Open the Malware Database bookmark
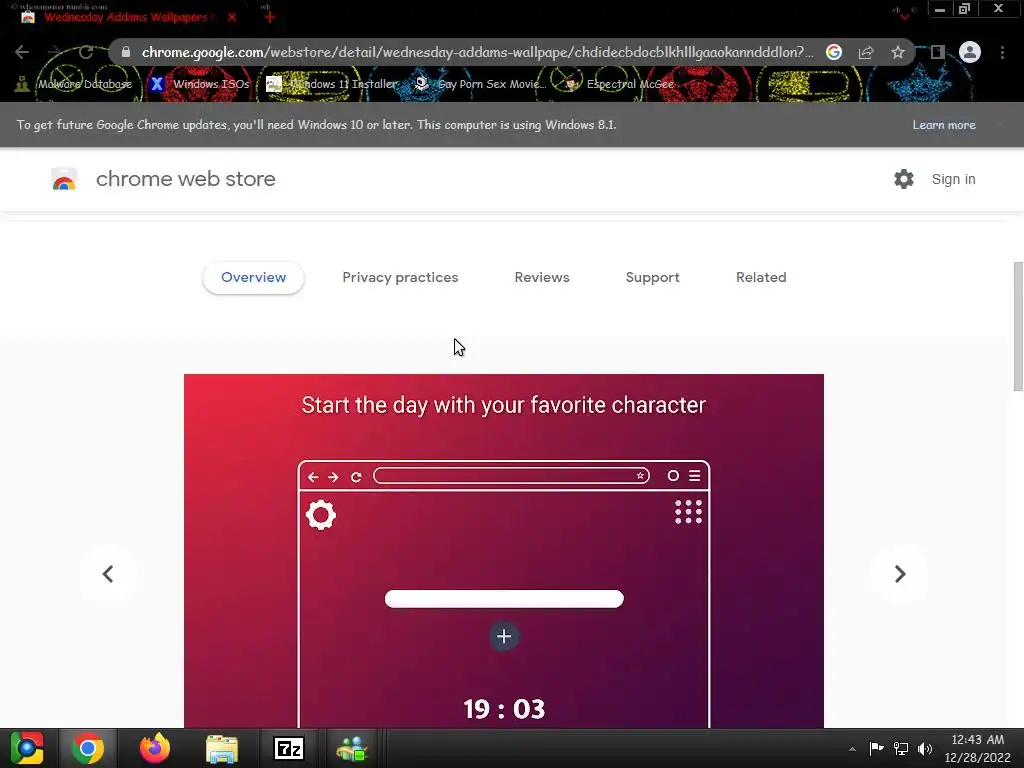 pos(74,84)
